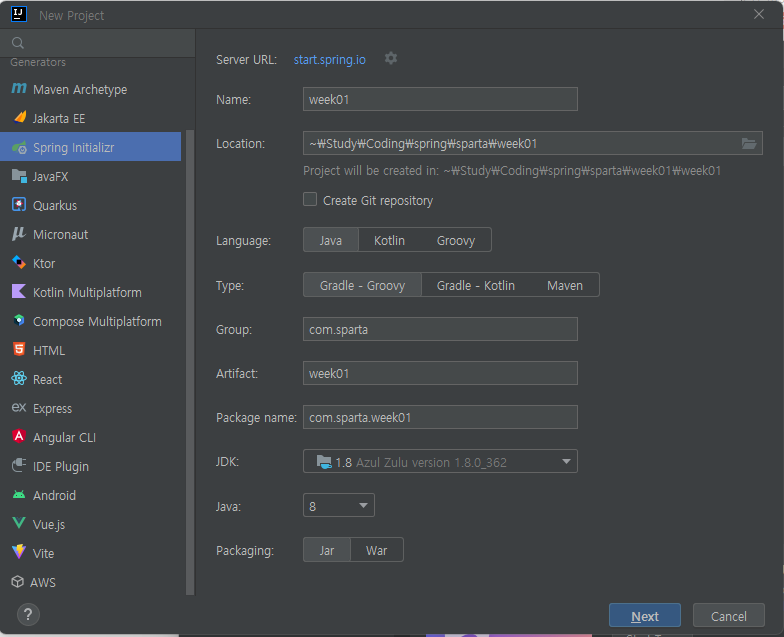Select Kotlin as the language
The height and width of the screenshot is (637, 784).
click(x=390, y=240)
